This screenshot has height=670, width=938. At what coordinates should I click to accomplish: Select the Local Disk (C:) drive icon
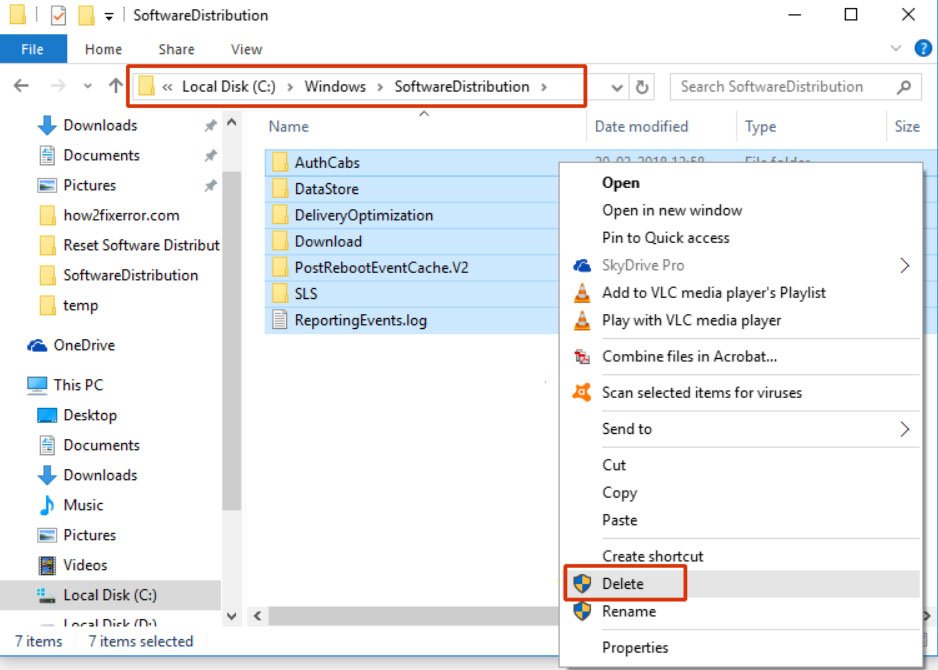[x=47, y=595]
